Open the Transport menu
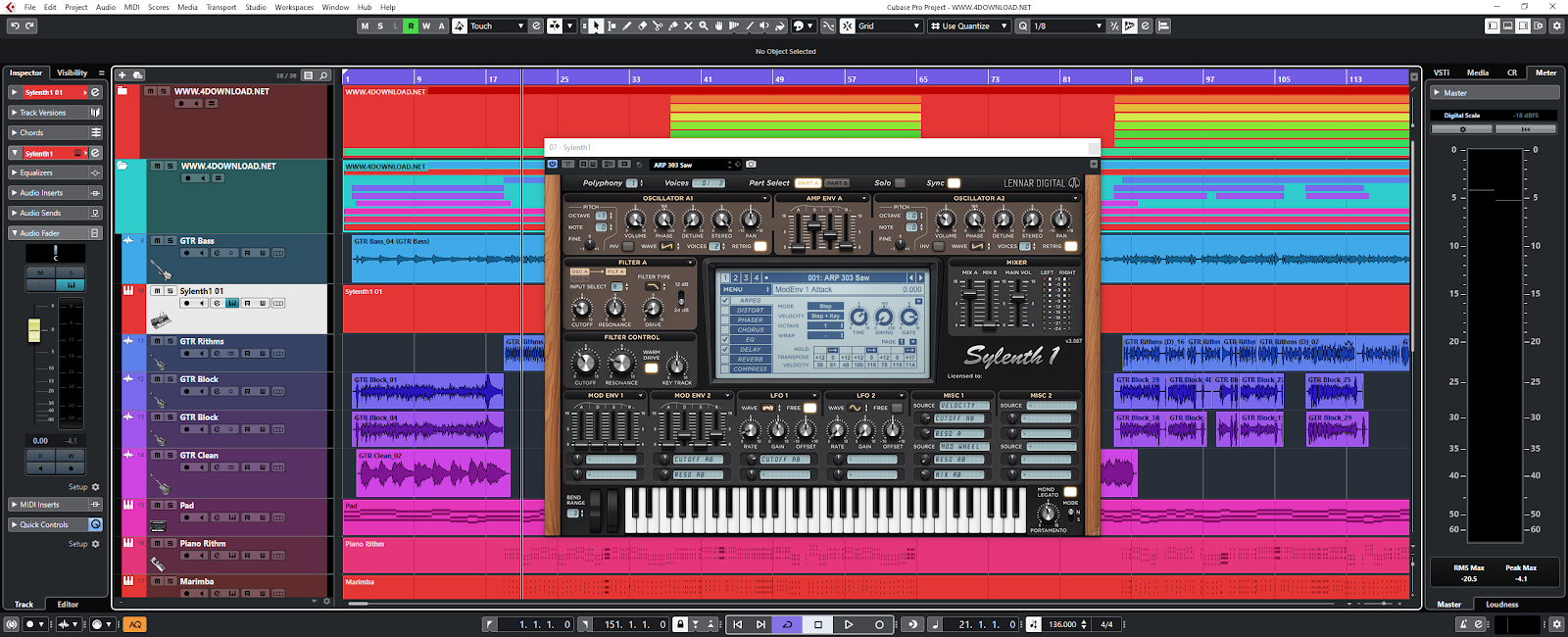1568x637 pixels. [220, 7]
